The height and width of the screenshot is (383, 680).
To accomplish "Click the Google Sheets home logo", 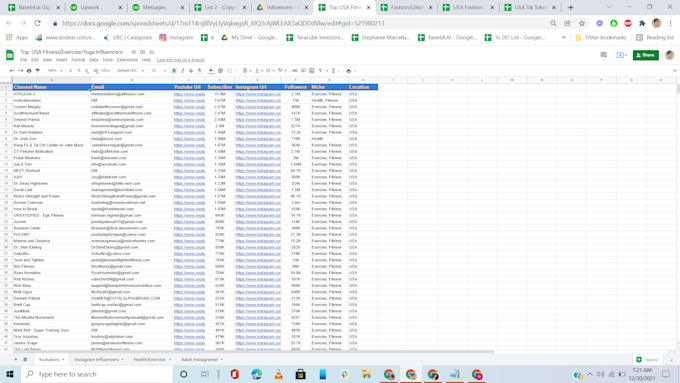I will (x=10, y=55).
